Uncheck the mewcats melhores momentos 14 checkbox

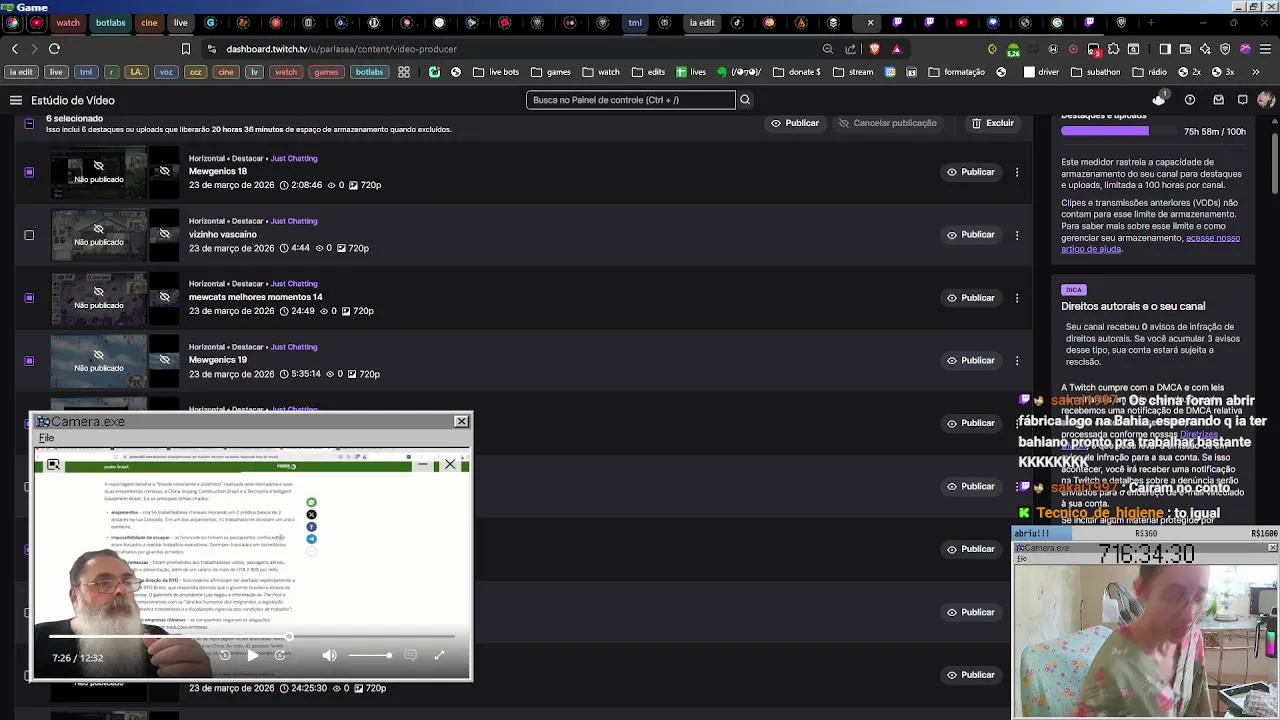[x=29, y=298]
